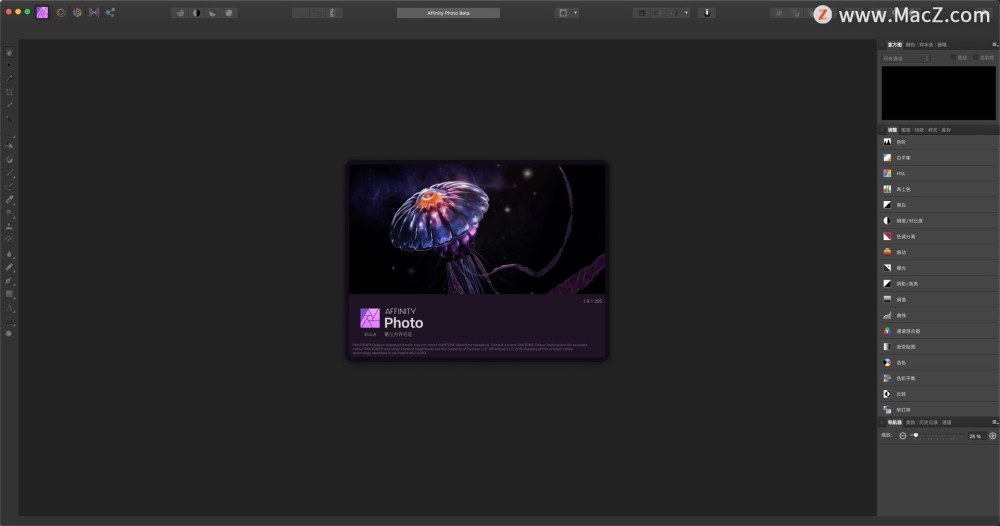Apply Auto Colours from toolbar

click(212, 13)
